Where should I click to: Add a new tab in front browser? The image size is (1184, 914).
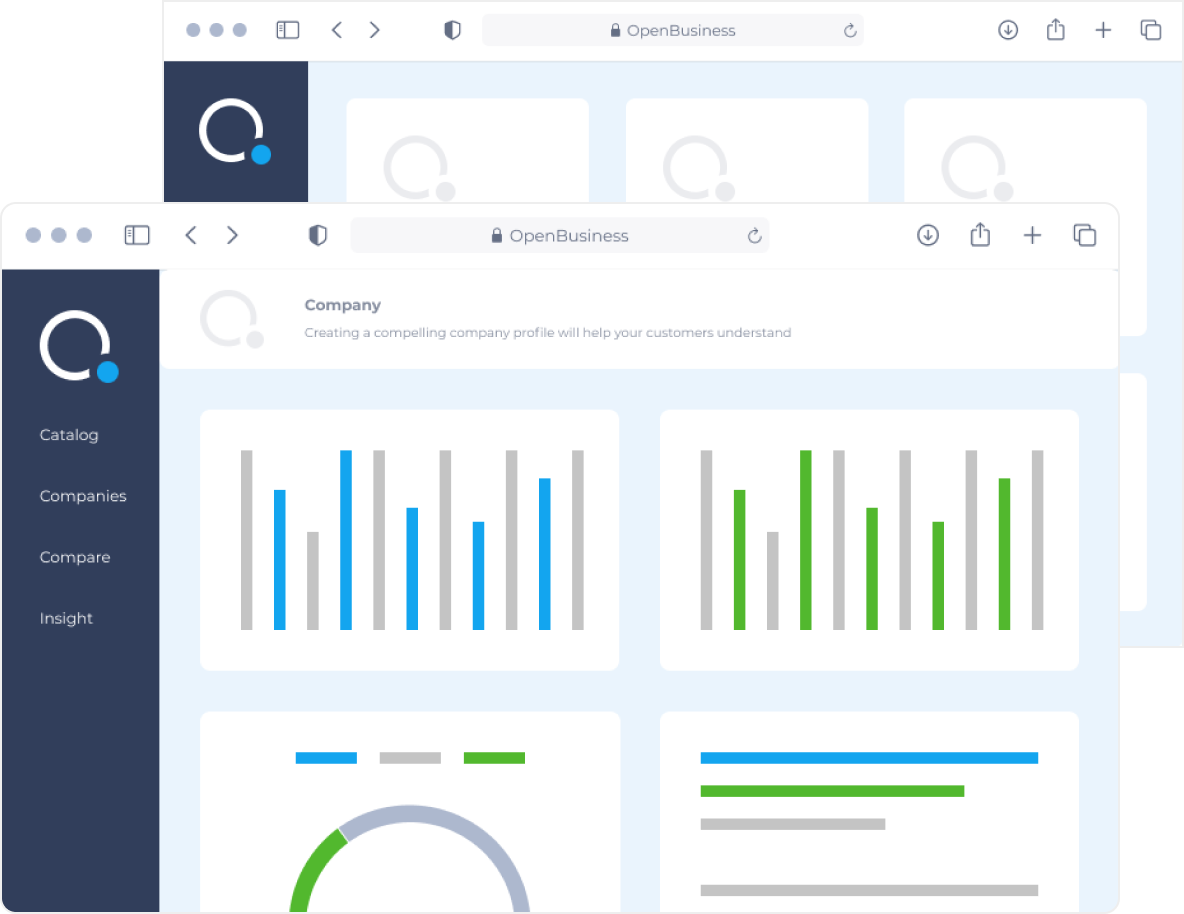[1032, 236]
